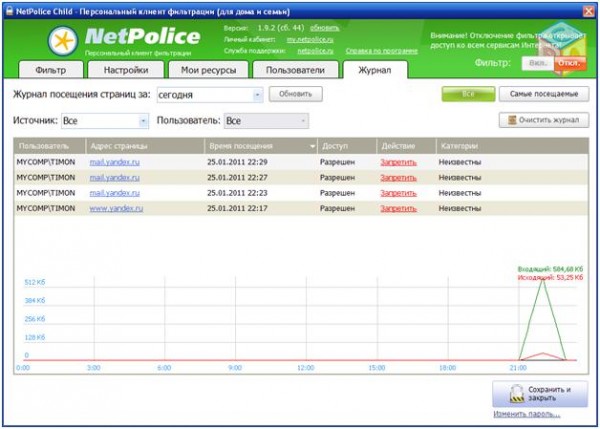The height and width of the screenshot is (429, 600).
Task: Click the обновить version update link
Action: pos(324,28)
